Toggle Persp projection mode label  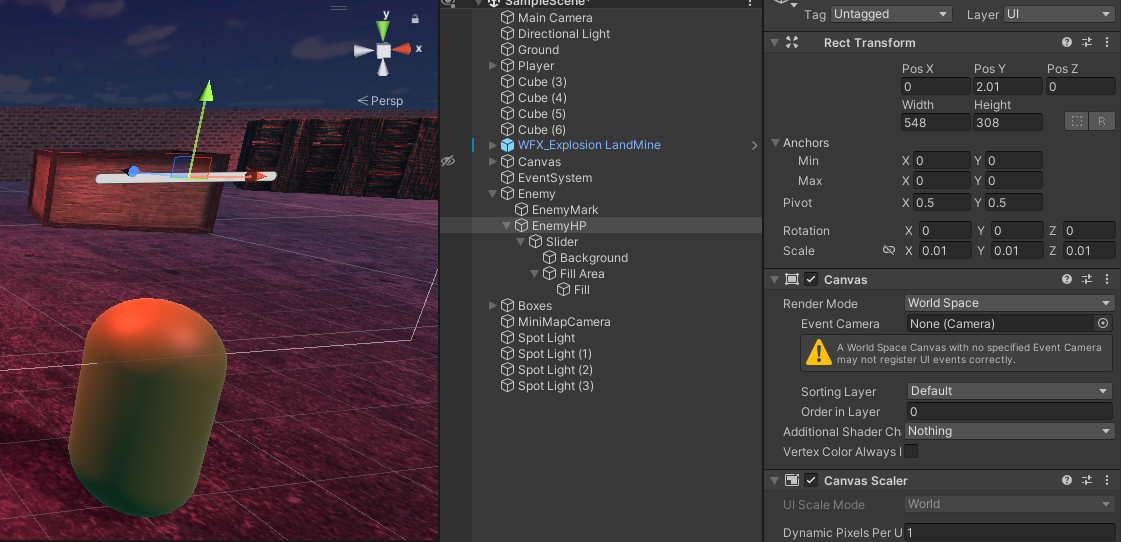[x=380, y=101]
